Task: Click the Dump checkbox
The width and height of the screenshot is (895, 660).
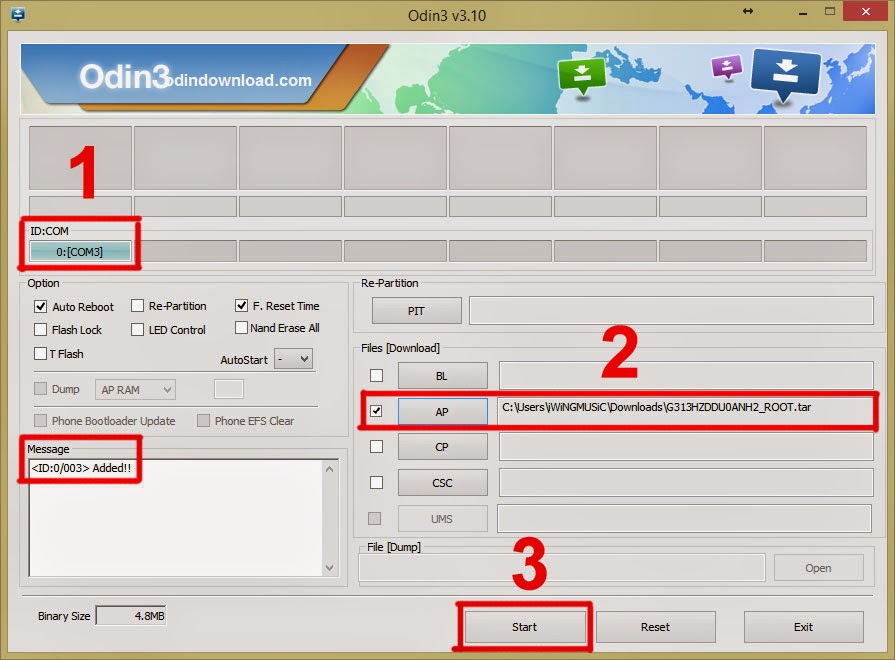Action: (41, 389)
